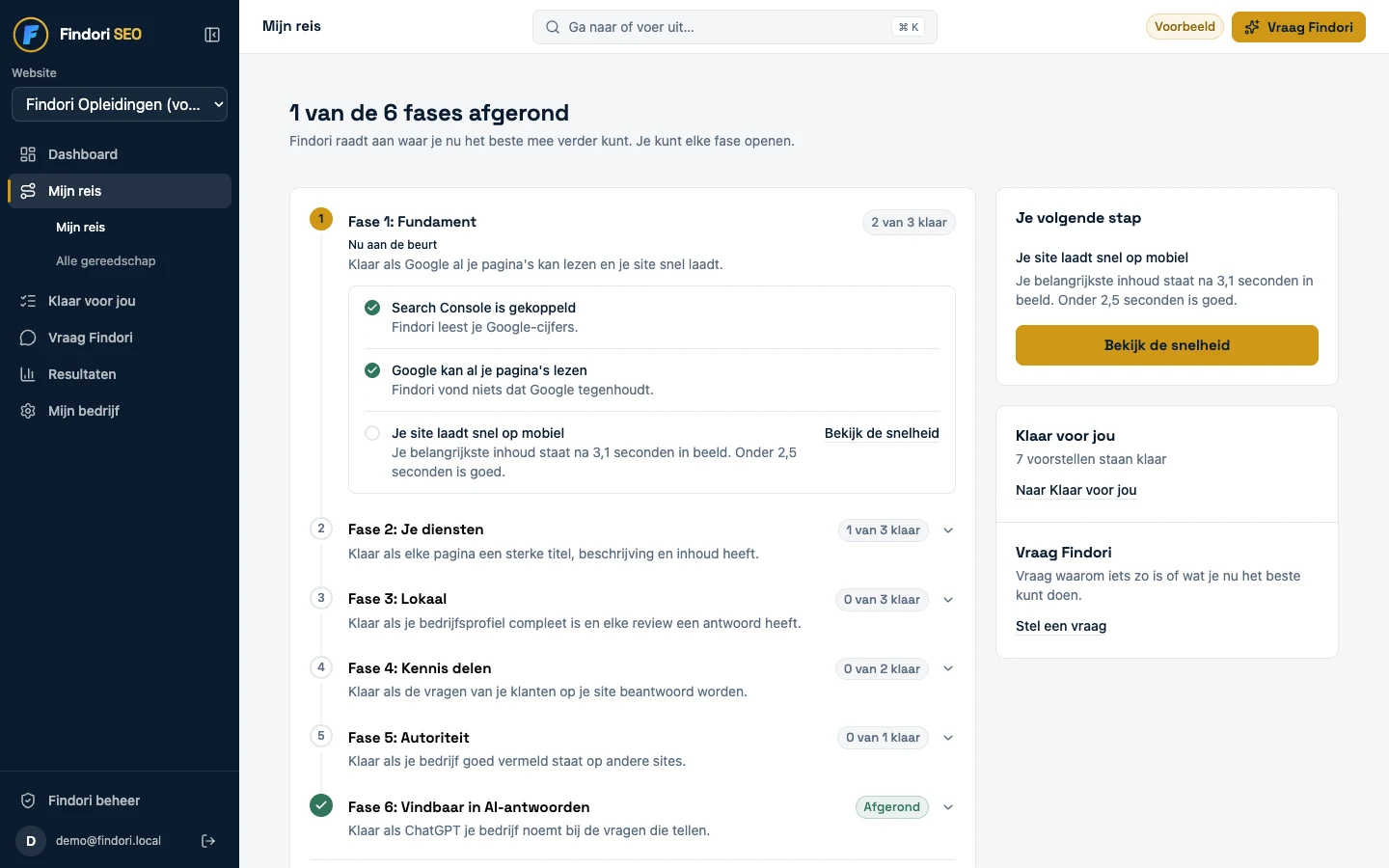The image size is (1389, 868).
Task: Expand Fase 6: Vindbaar in AI-antwoorden chevron
Action: [948, 807]
